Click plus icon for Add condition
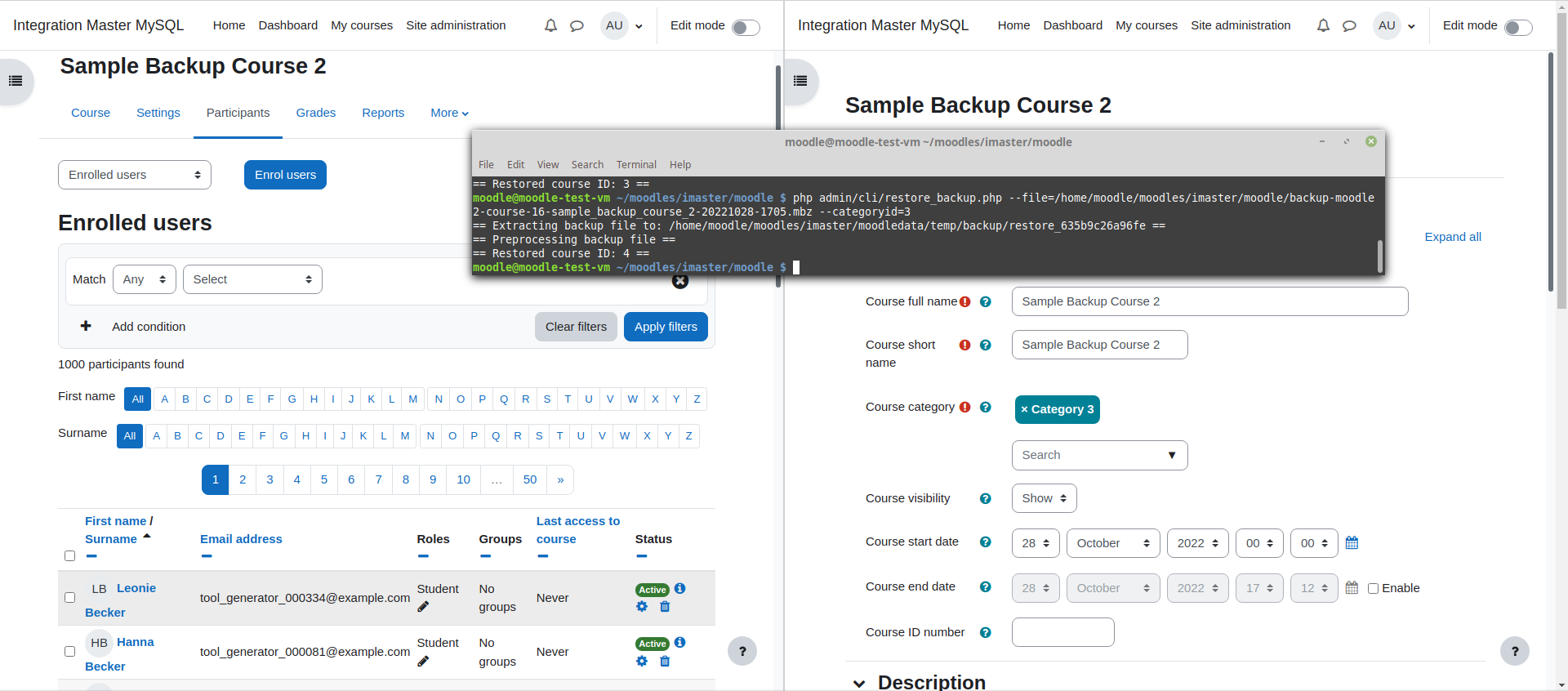 (86, 326)
